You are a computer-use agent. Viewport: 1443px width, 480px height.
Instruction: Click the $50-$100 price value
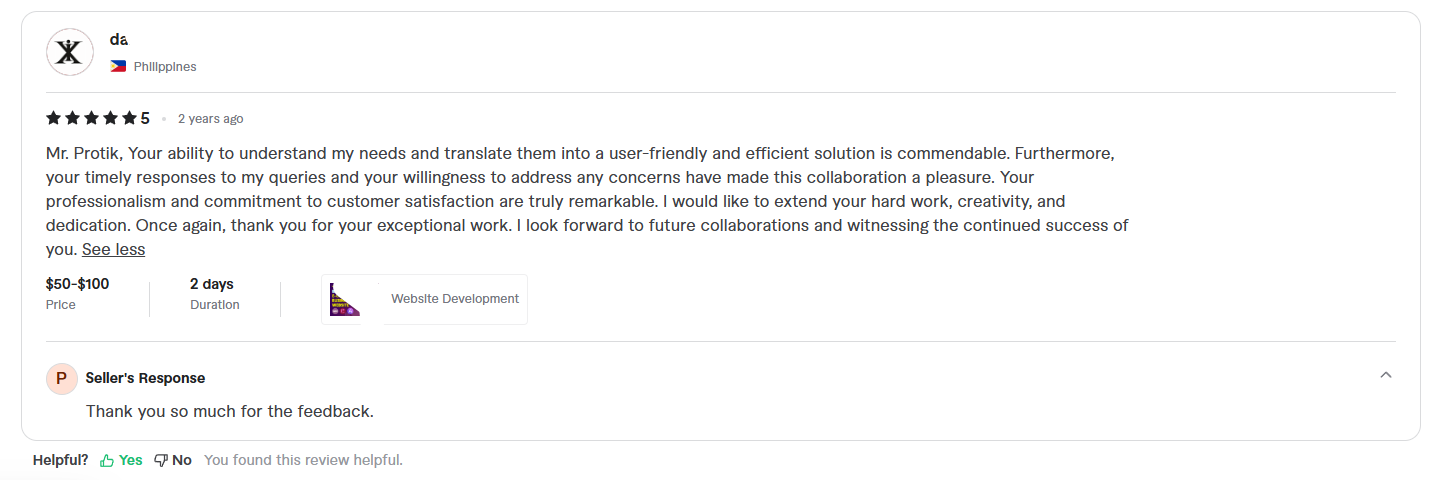point(78,284)
